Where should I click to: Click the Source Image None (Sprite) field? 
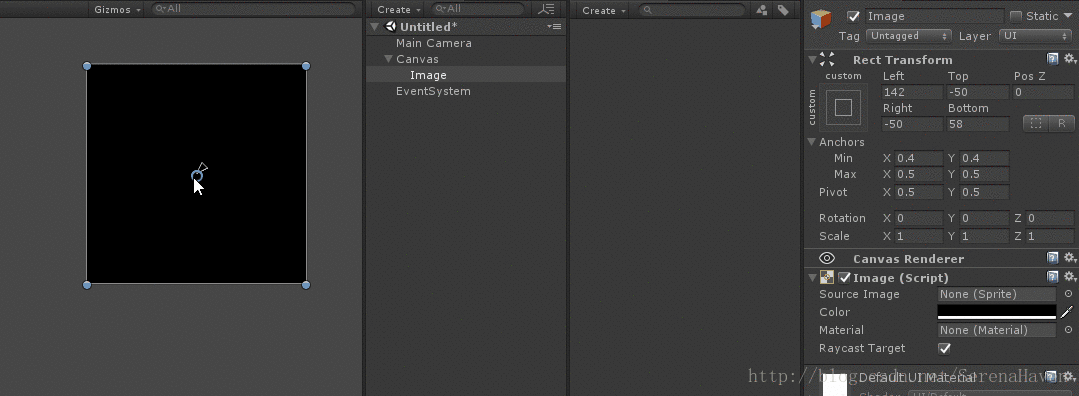click(996, 294)
